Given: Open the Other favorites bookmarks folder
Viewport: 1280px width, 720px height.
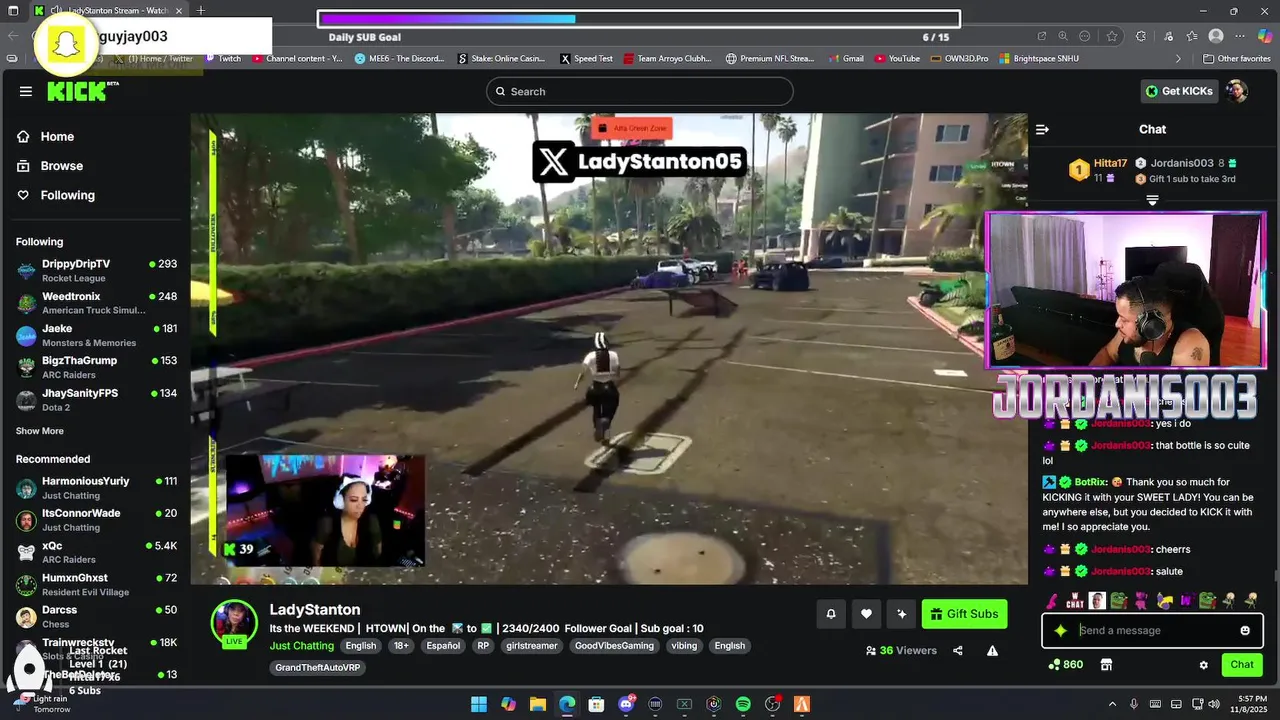Looking at the screenshot, I should [x=1237, y=59].
